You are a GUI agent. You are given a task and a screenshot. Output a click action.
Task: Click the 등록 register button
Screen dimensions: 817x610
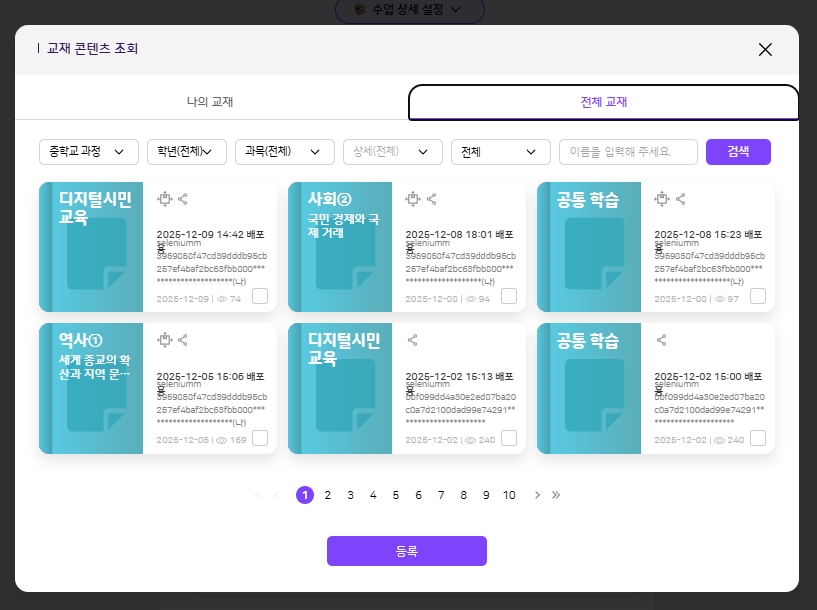[x=406, y=551]
